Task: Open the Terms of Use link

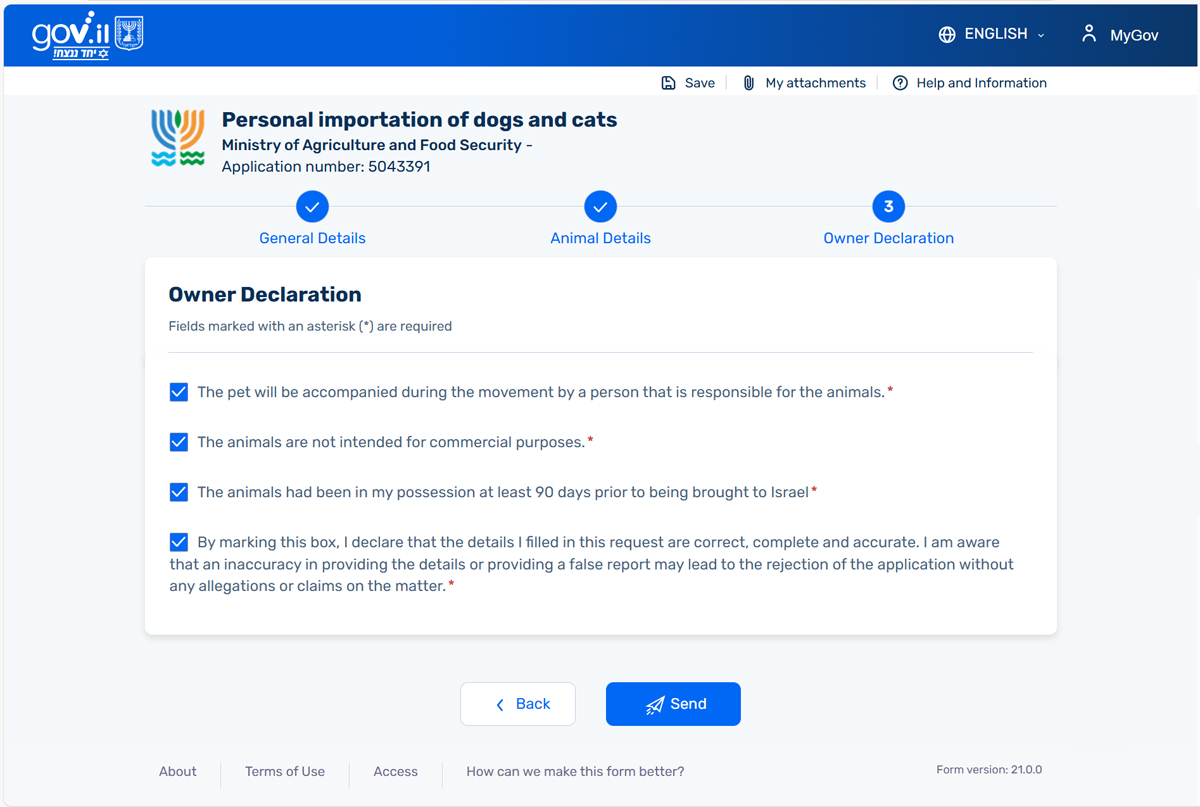Action: pyautogui.click(x=285, y=771)
